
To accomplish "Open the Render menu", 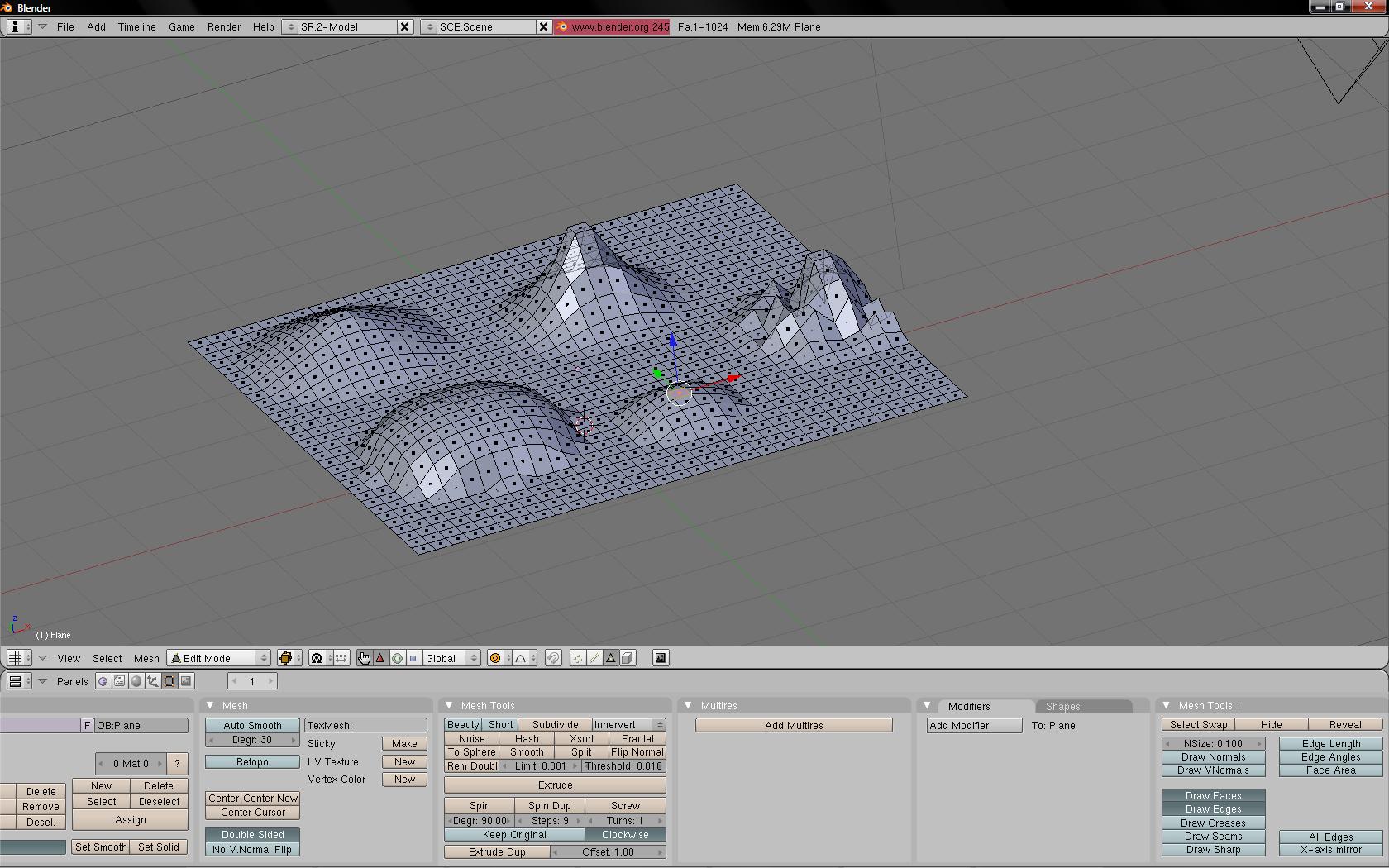I will (223, 26).
